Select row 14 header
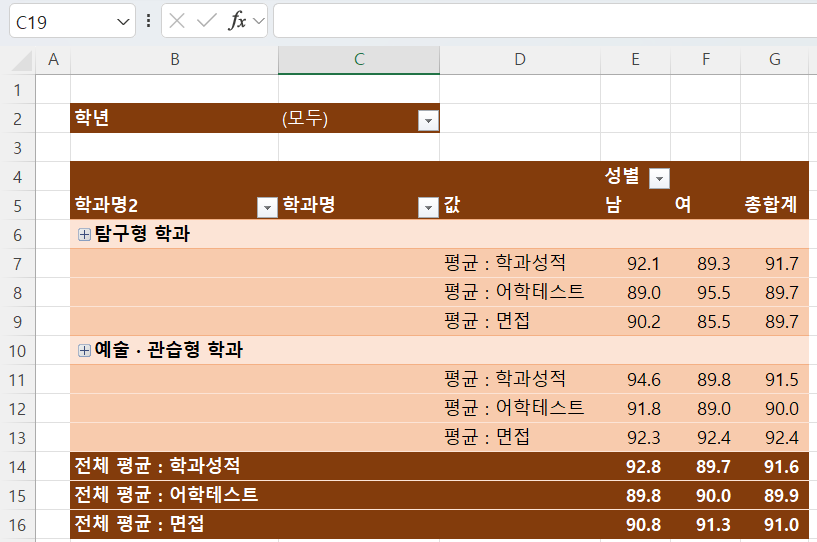817x542 pixels. (17, 465)
